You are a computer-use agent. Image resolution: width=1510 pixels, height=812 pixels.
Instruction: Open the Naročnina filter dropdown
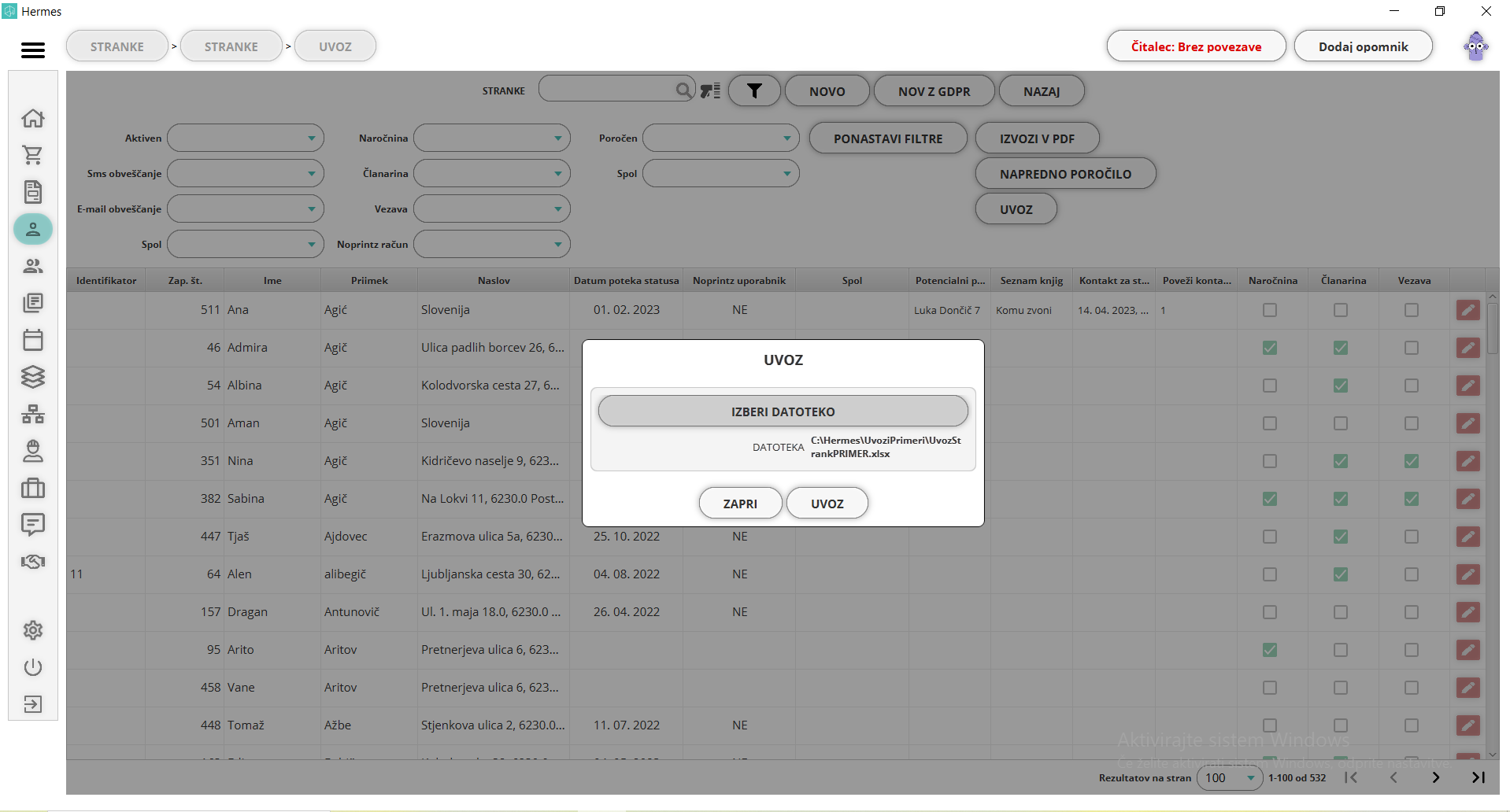[x=492, y=138]
